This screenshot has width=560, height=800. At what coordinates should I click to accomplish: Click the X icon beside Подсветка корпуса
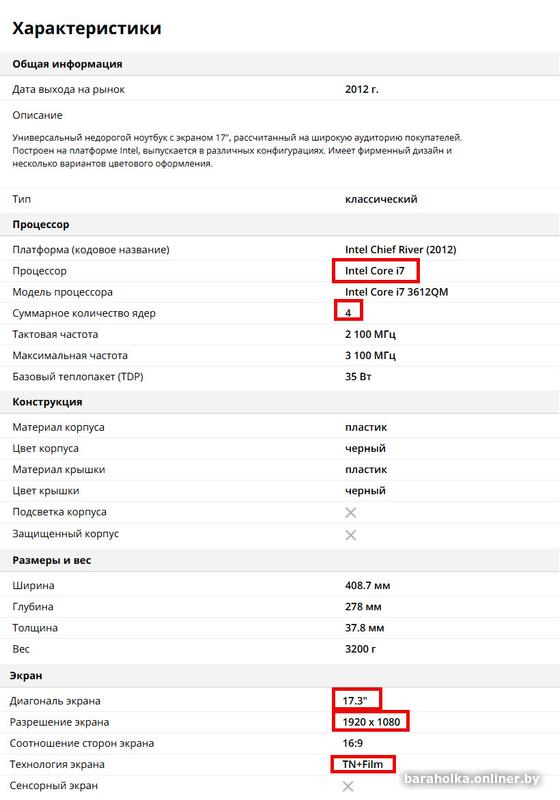click(x=350, y=512)
